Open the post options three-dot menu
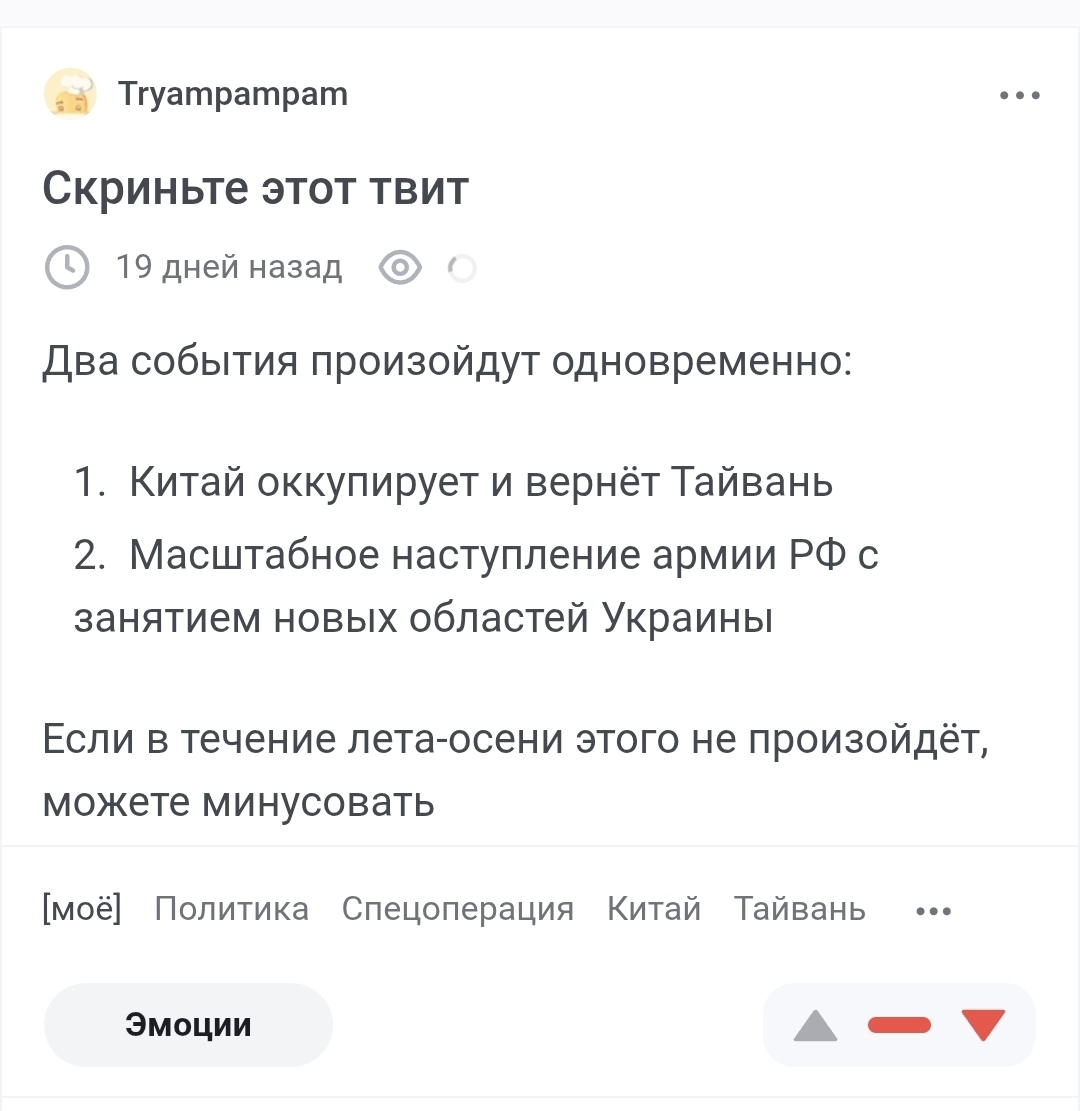This screenshot has width=1080, height=1111. (1019, 95)
